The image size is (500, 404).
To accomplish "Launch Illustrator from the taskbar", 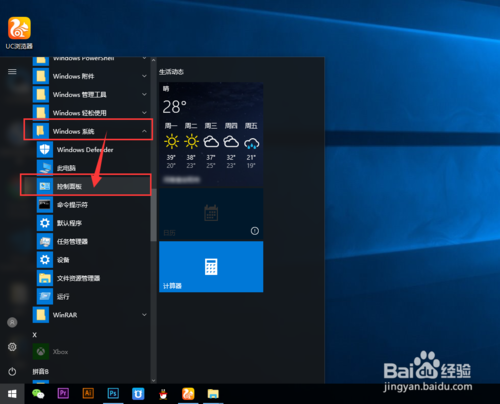I will 88,394.
